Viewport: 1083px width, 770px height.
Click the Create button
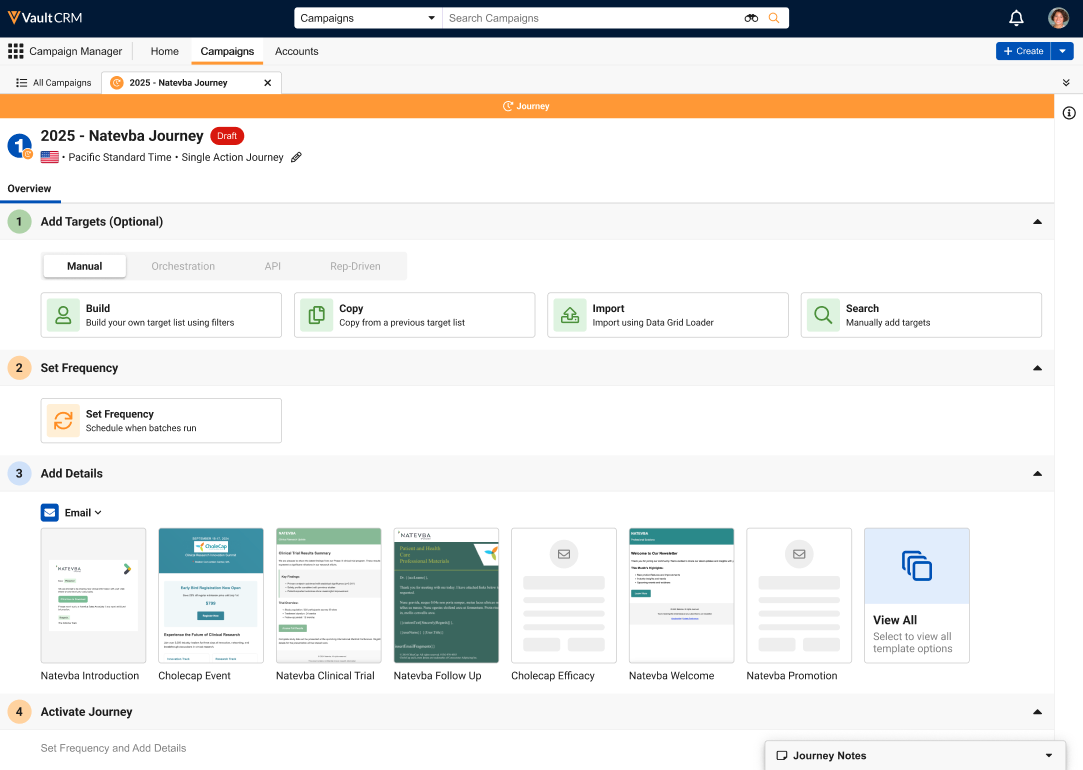[x=1022, y=51]
